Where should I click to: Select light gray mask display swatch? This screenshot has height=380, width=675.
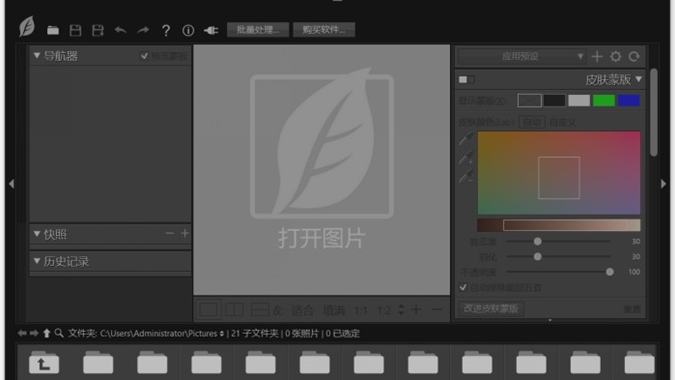click(x=579, y=101)
